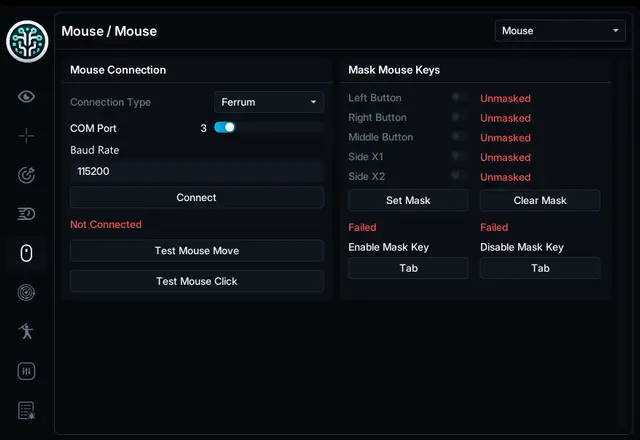The width and height of the screenshot is (640, 440).
Task: Open the crosshair sidebar section
Action: [27, 136]
